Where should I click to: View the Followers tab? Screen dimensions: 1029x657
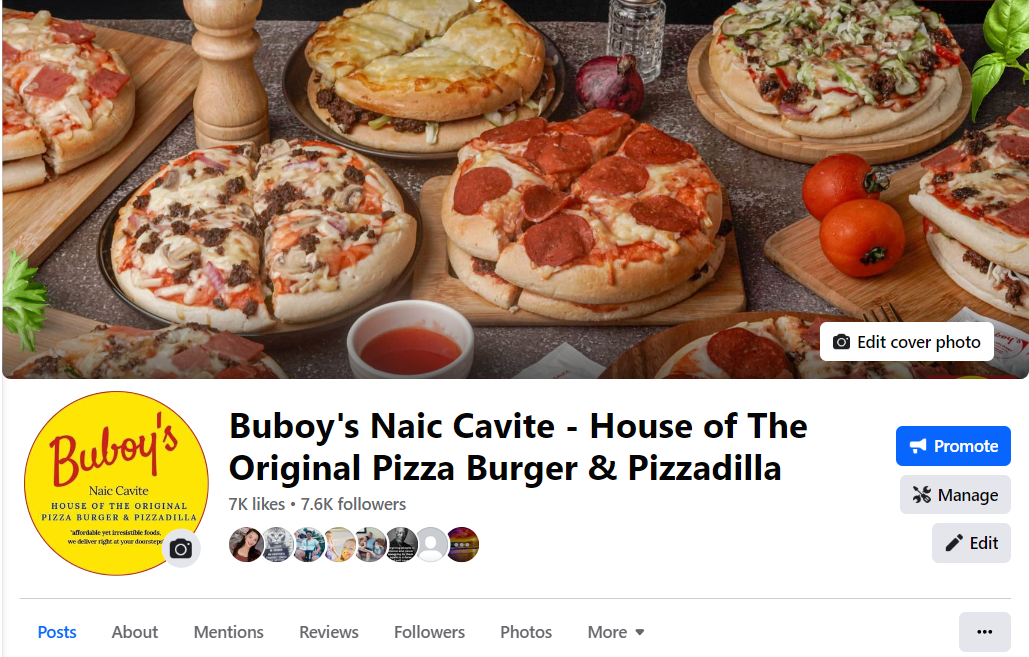429,632
